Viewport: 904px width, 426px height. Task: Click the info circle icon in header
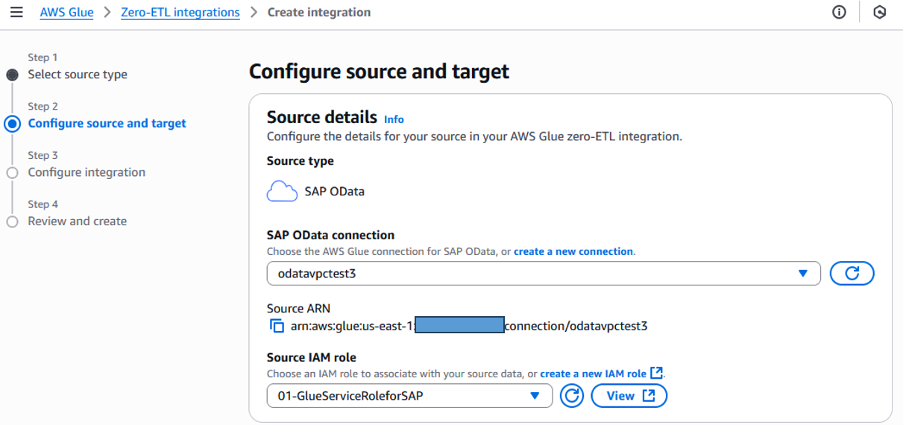pos(839,13)
